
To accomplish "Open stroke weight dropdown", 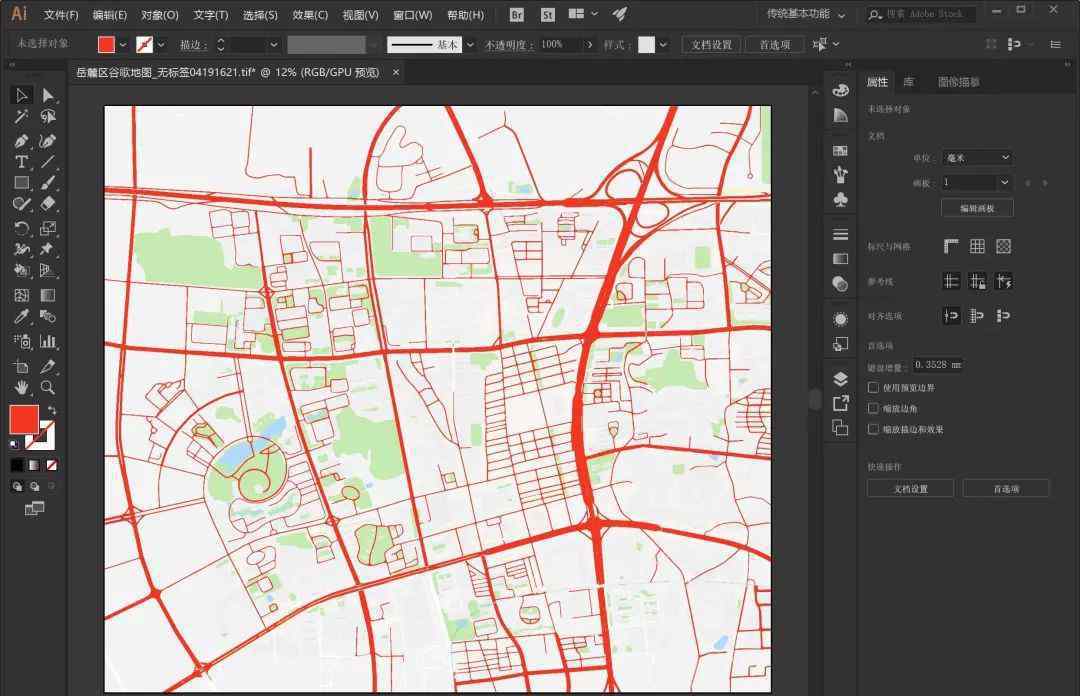I will coord(273,45).
